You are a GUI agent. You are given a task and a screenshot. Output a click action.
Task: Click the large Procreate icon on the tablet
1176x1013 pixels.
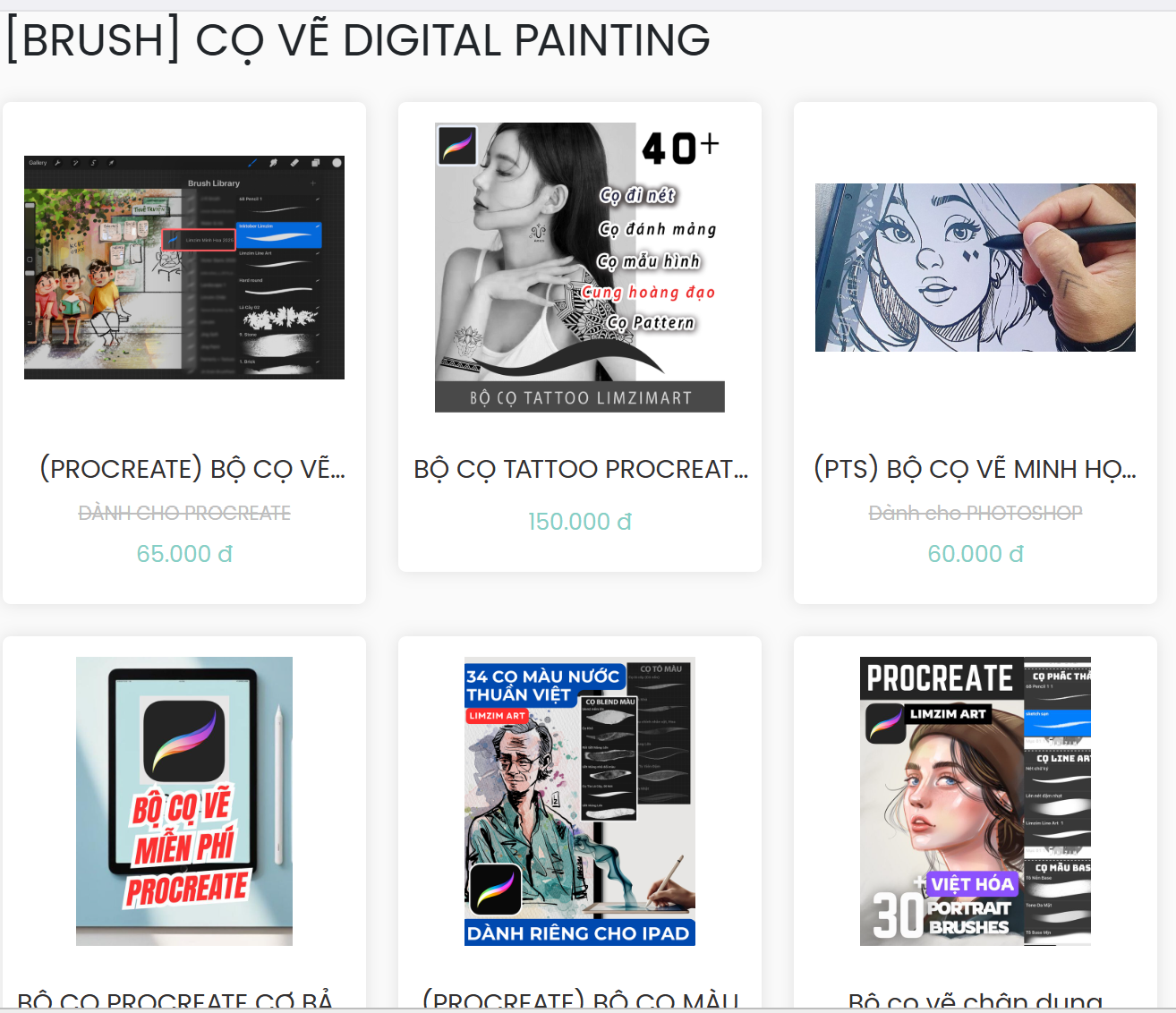[x=184, y=741]
